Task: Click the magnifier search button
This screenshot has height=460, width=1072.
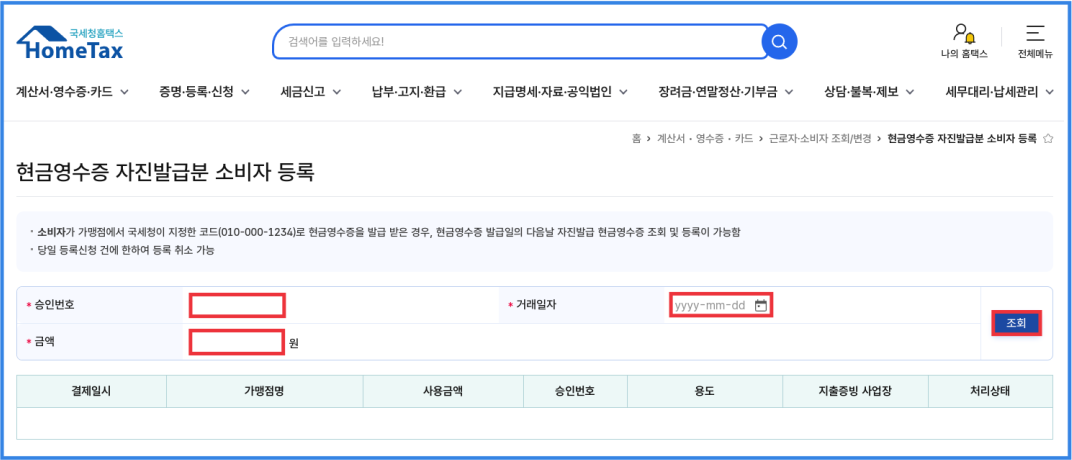Action: pyautogui.click(x=779, y=42)
